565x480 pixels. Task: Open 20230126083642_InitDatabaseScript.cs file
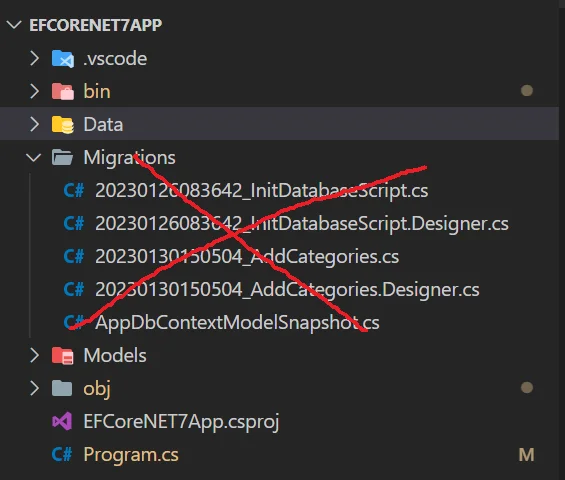coord(262,191)
